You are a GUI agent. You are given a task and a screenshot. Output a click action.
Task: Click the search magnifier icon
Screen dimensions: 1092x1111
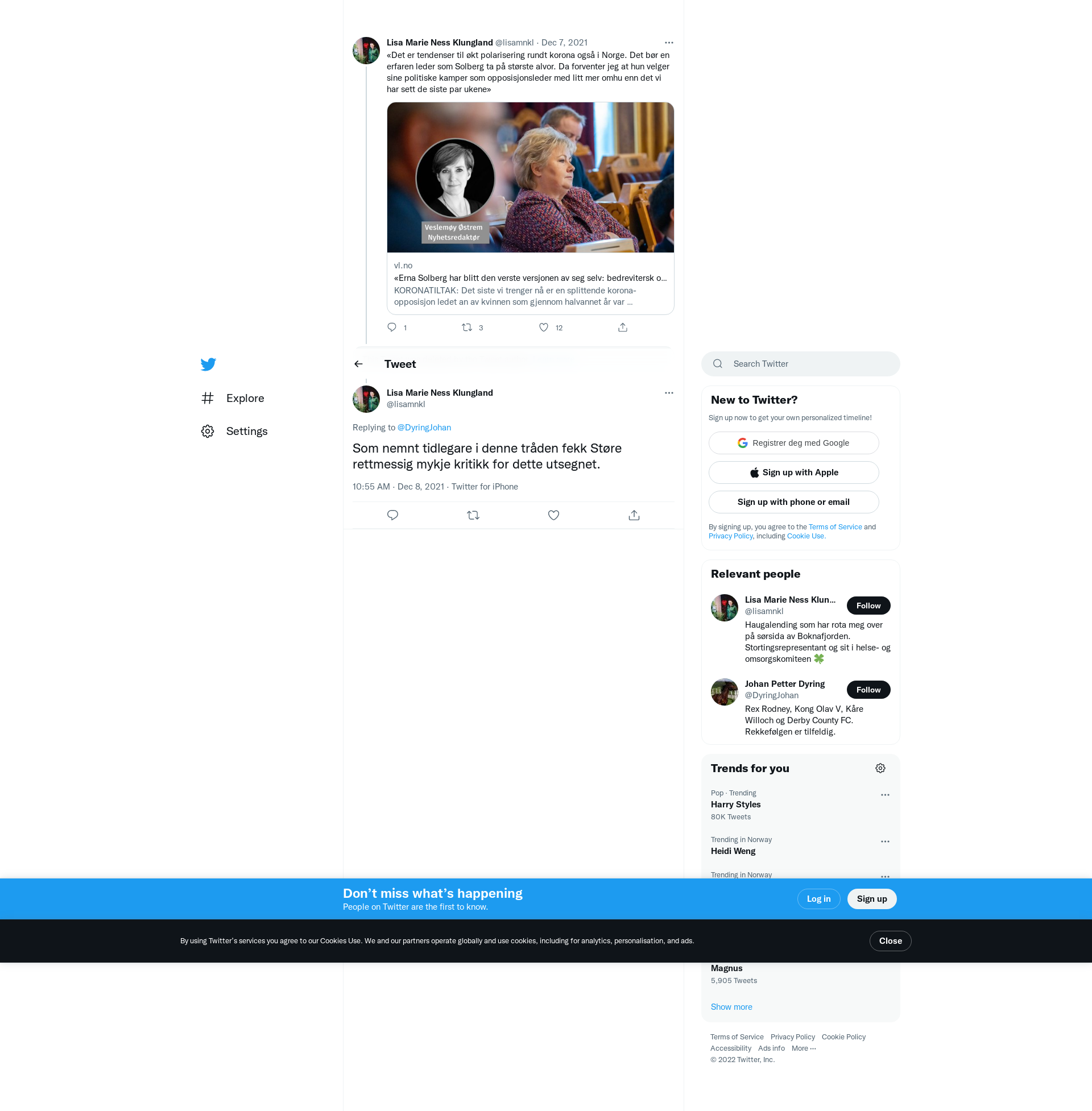pos(718,364)
